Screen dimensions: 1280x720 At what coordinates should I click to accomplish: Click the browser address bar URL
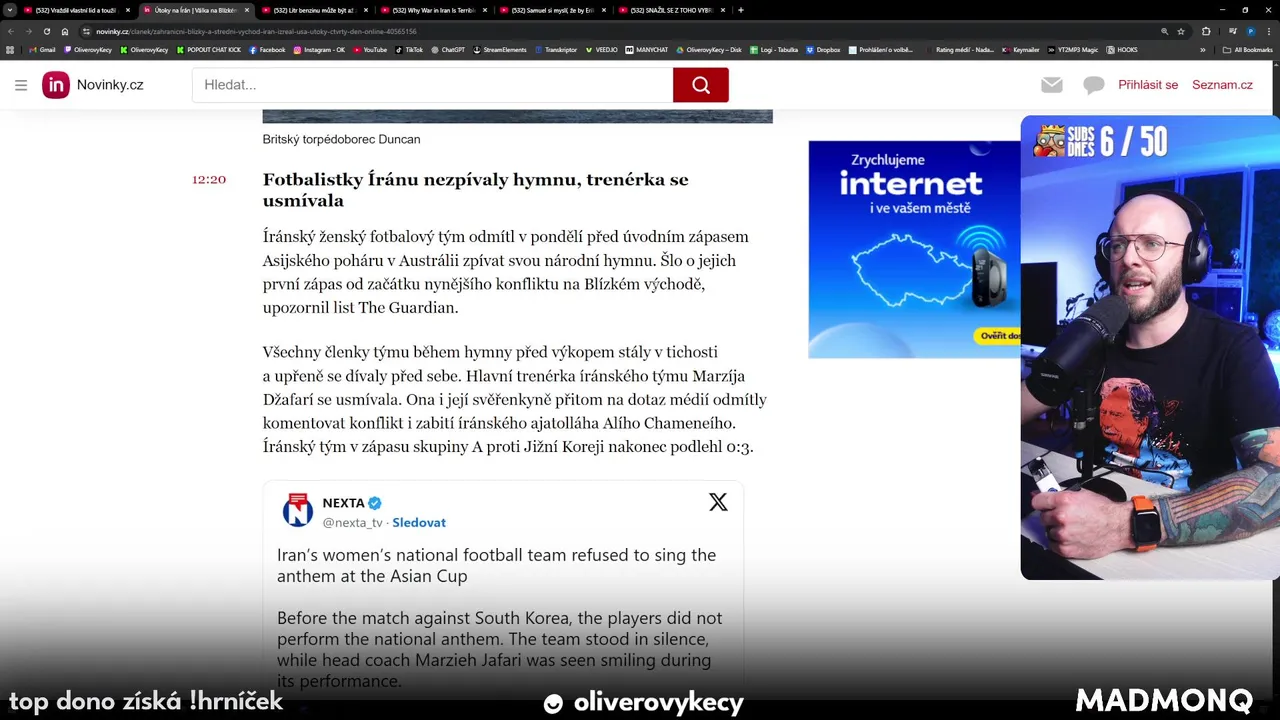click(x=256, y=31)
